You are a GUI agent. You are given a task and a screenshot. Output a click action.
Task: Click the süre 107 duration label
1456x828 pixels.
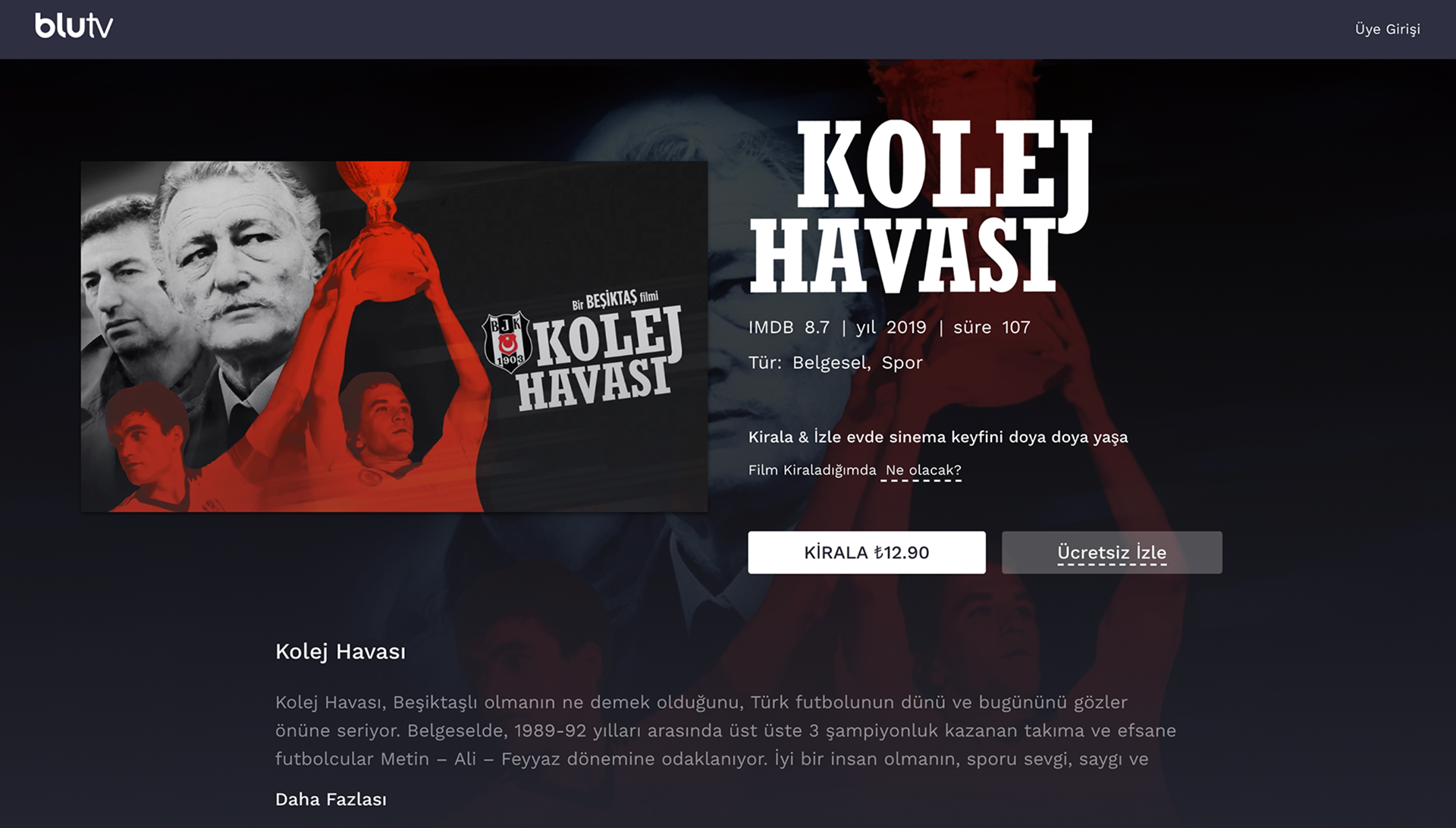(991, 327)
